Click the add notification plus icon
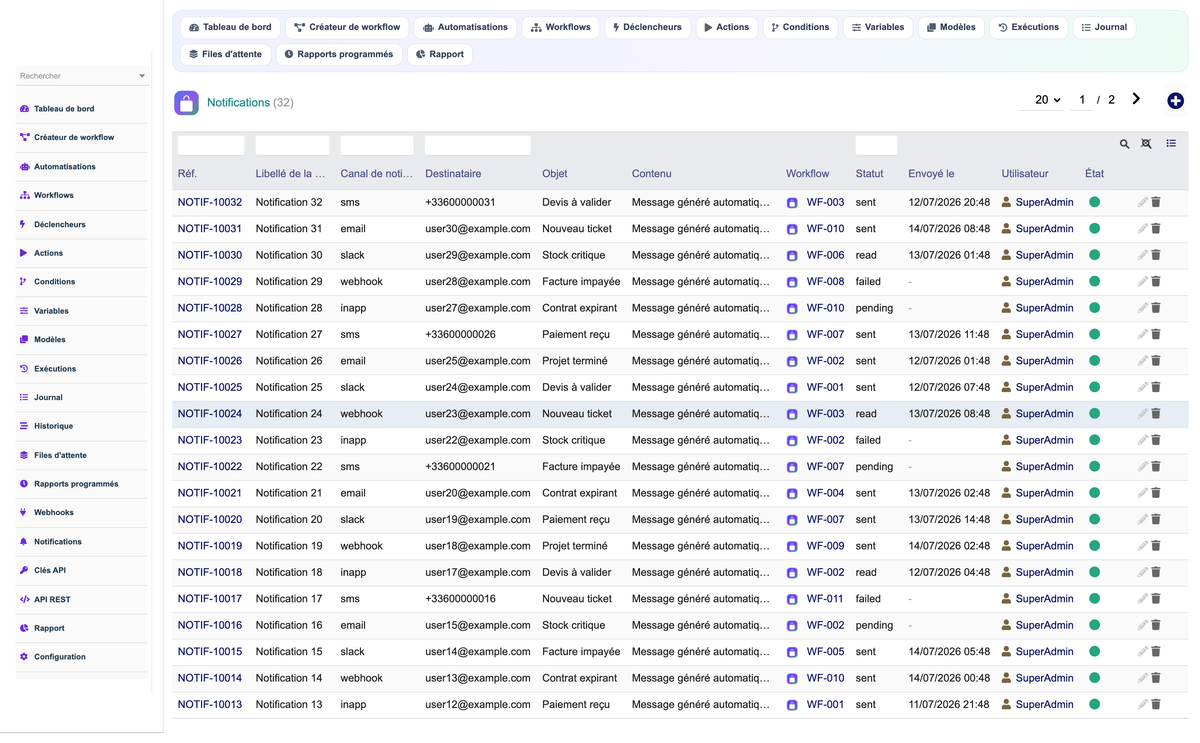This screenshot has width=1200, height=743. (1175, 101)
